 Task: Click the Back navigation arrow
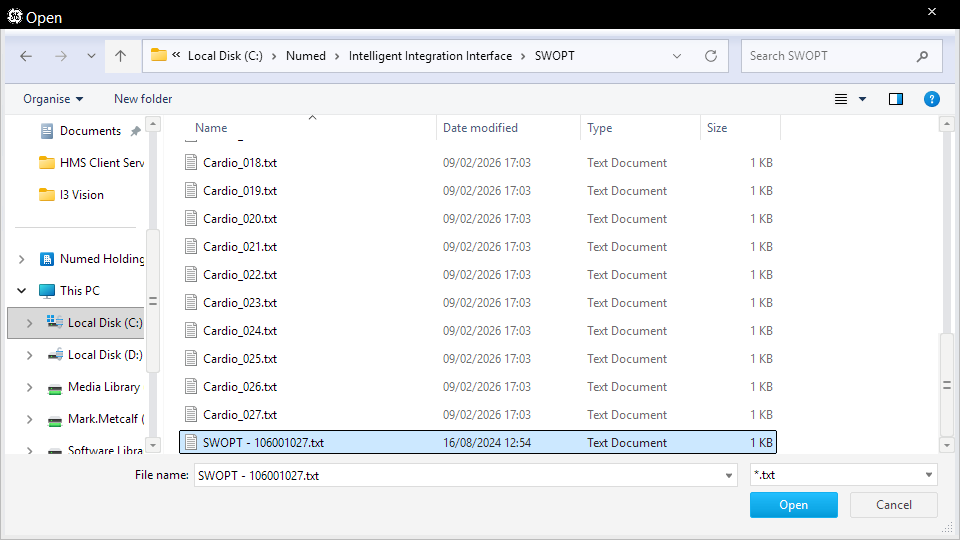point(26,56)
